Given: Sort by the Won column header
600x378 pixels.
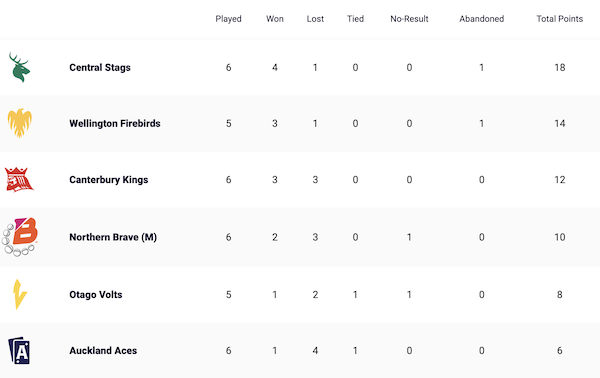Looking at the screenshot, I should (x=275, y=19).
